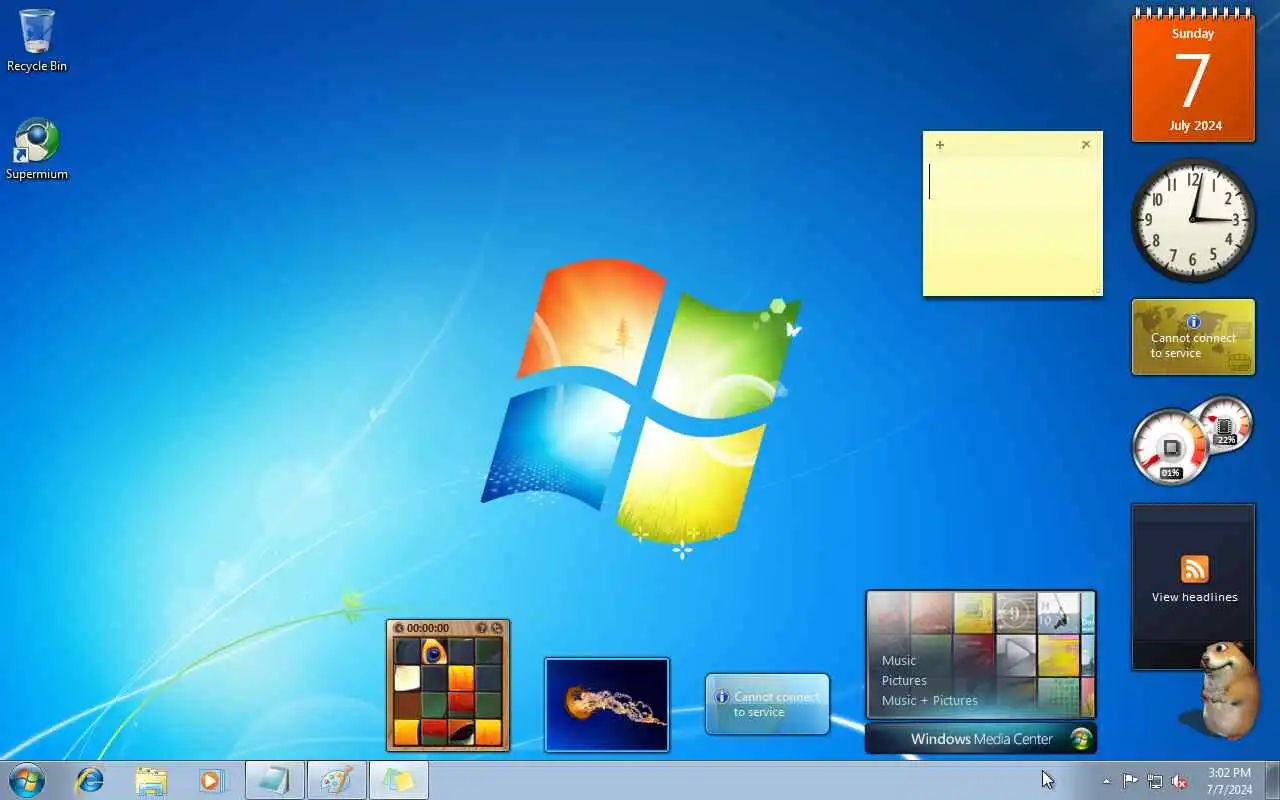
Task: Switch to Paint via its taskbar button
Action: [336, 780]
